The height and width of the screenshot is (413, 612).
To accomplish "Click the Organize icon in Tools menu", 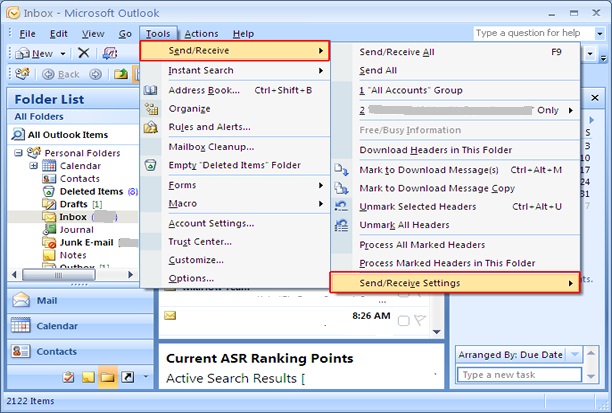I will (x=151, y=109).
